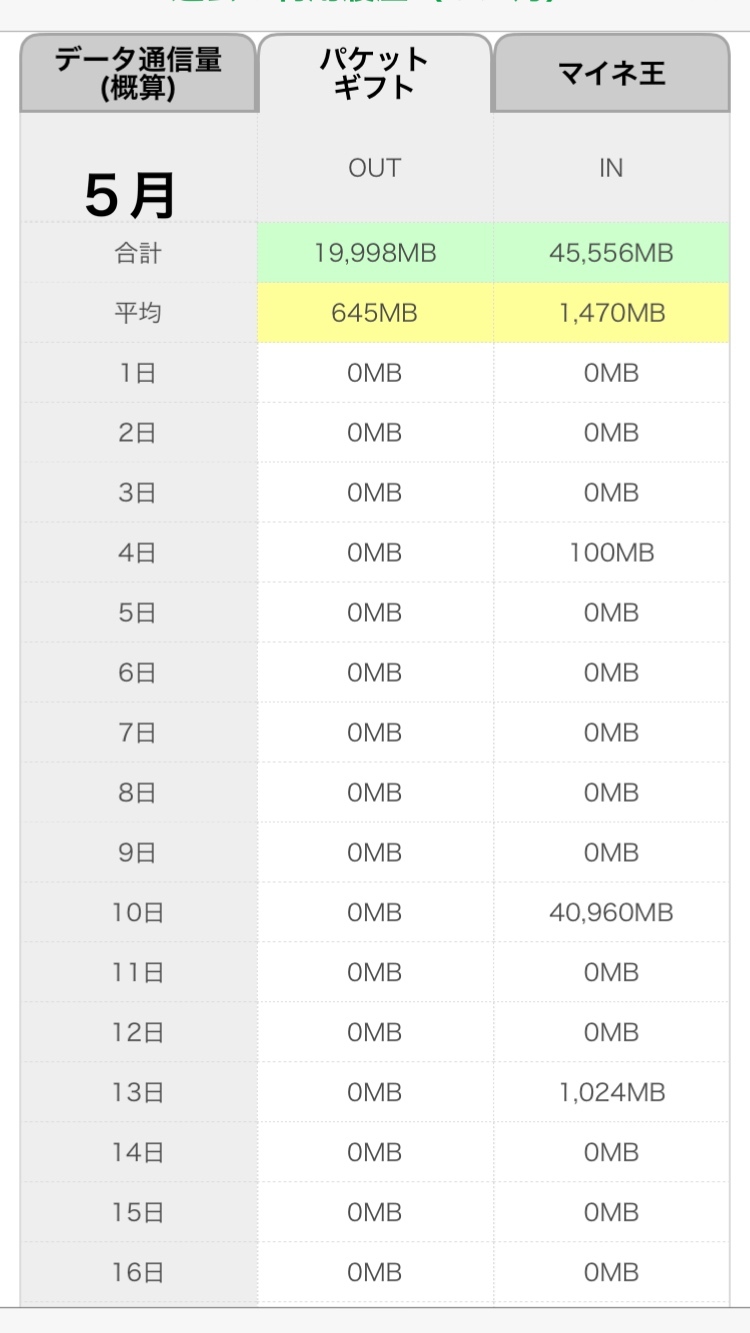750x1333 pixels.
Task: Click the green 45,556MB total cell
Action: pos(611,253)
